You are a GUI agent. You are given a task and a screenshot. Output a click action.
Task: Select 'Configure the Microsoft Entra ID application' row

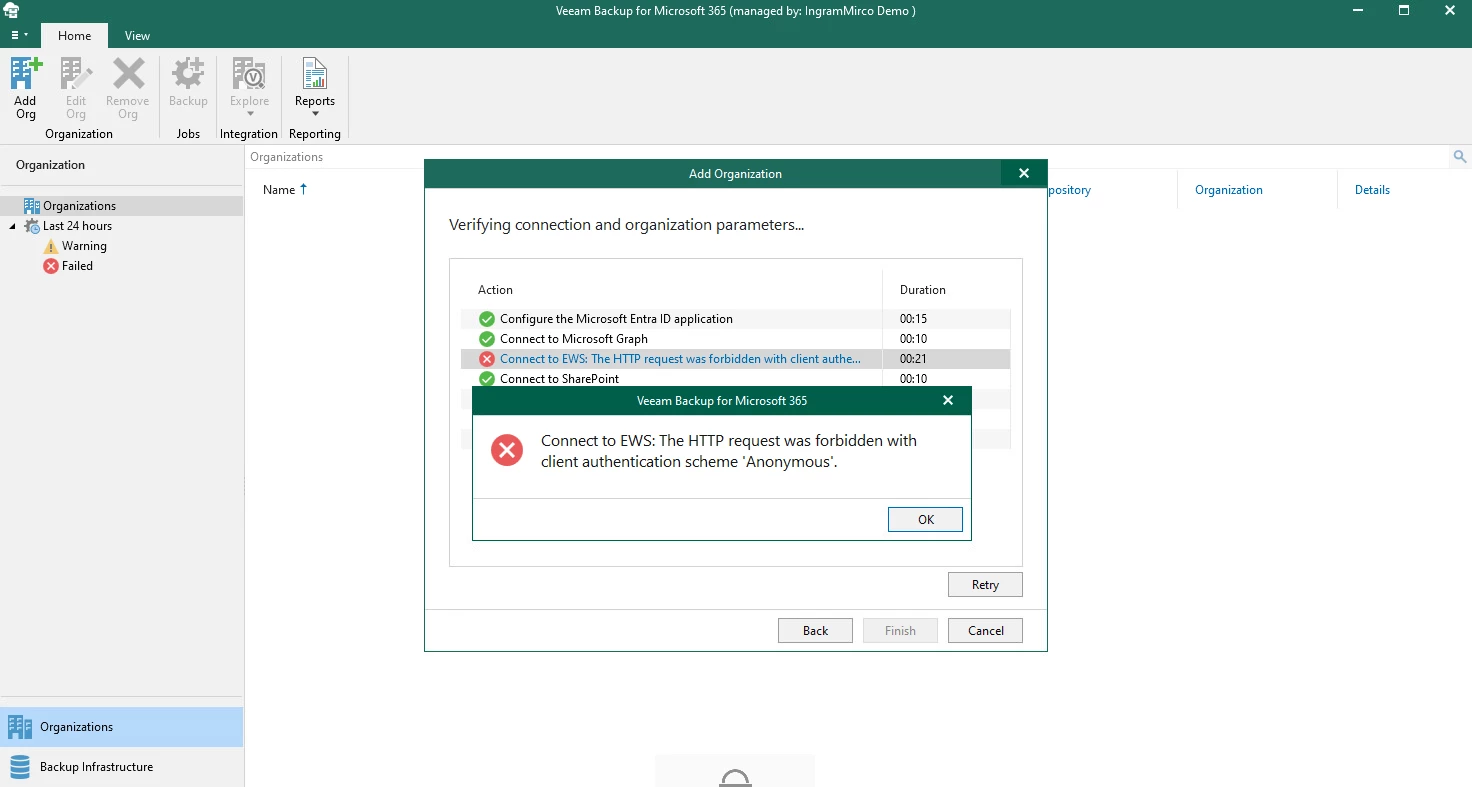point(735,319)
